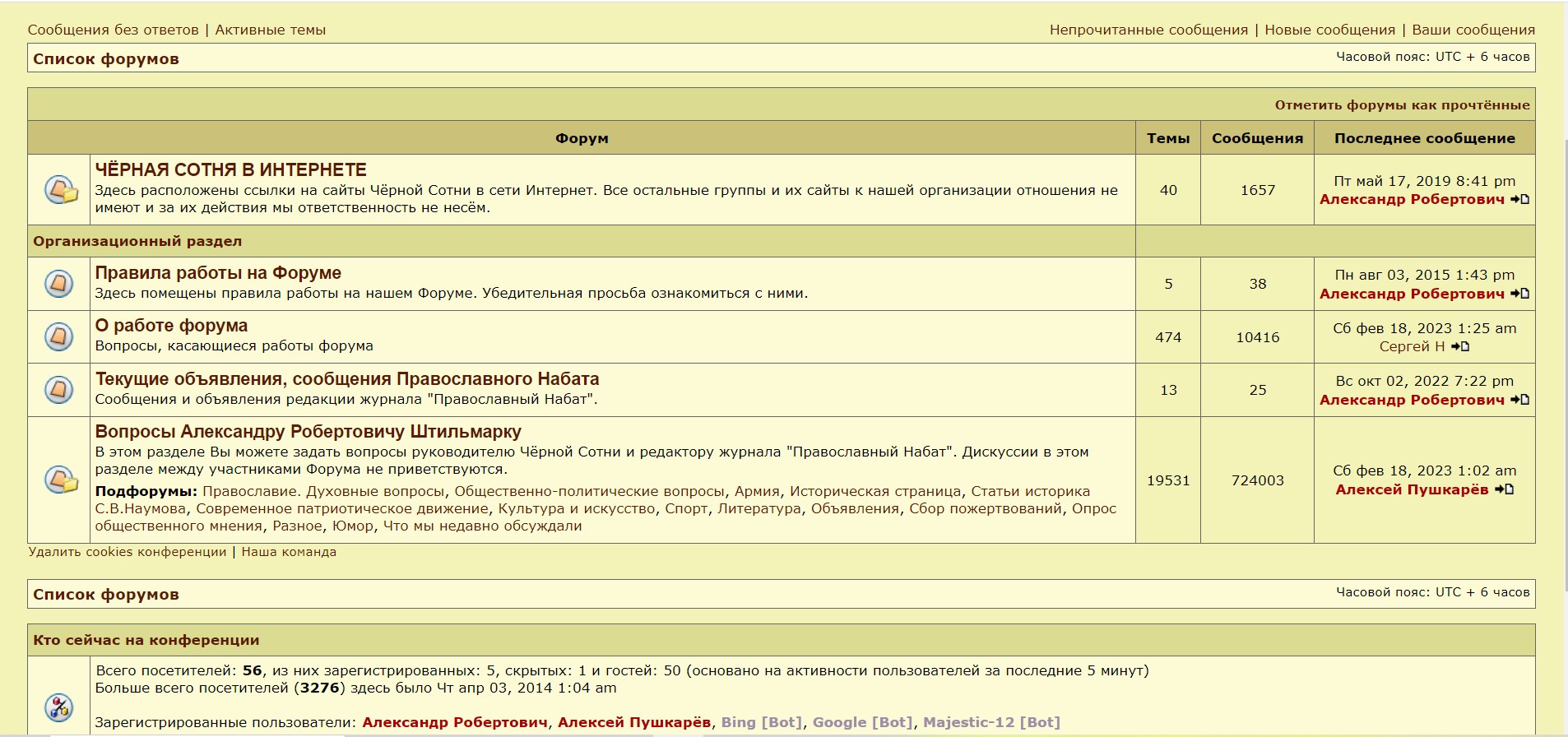1568x737 pixels.
Task: Click the icon beside Текущие объявления forum
Action: 58,390
